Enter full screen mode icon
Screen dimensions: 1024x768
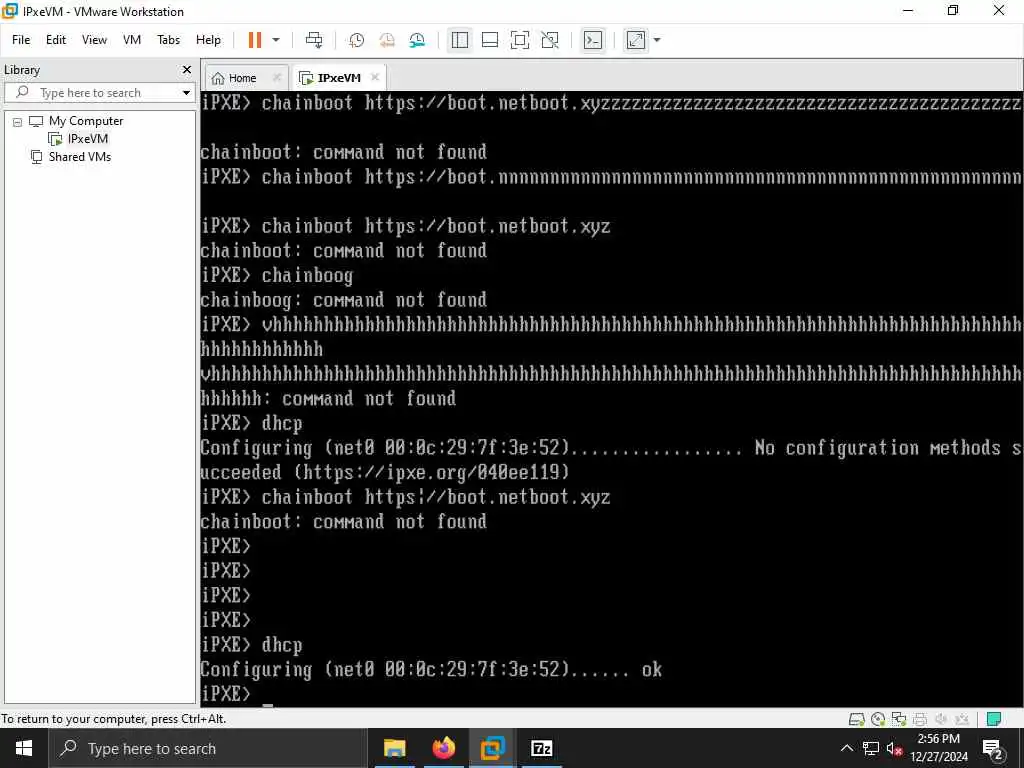click(x=520, y=40)
